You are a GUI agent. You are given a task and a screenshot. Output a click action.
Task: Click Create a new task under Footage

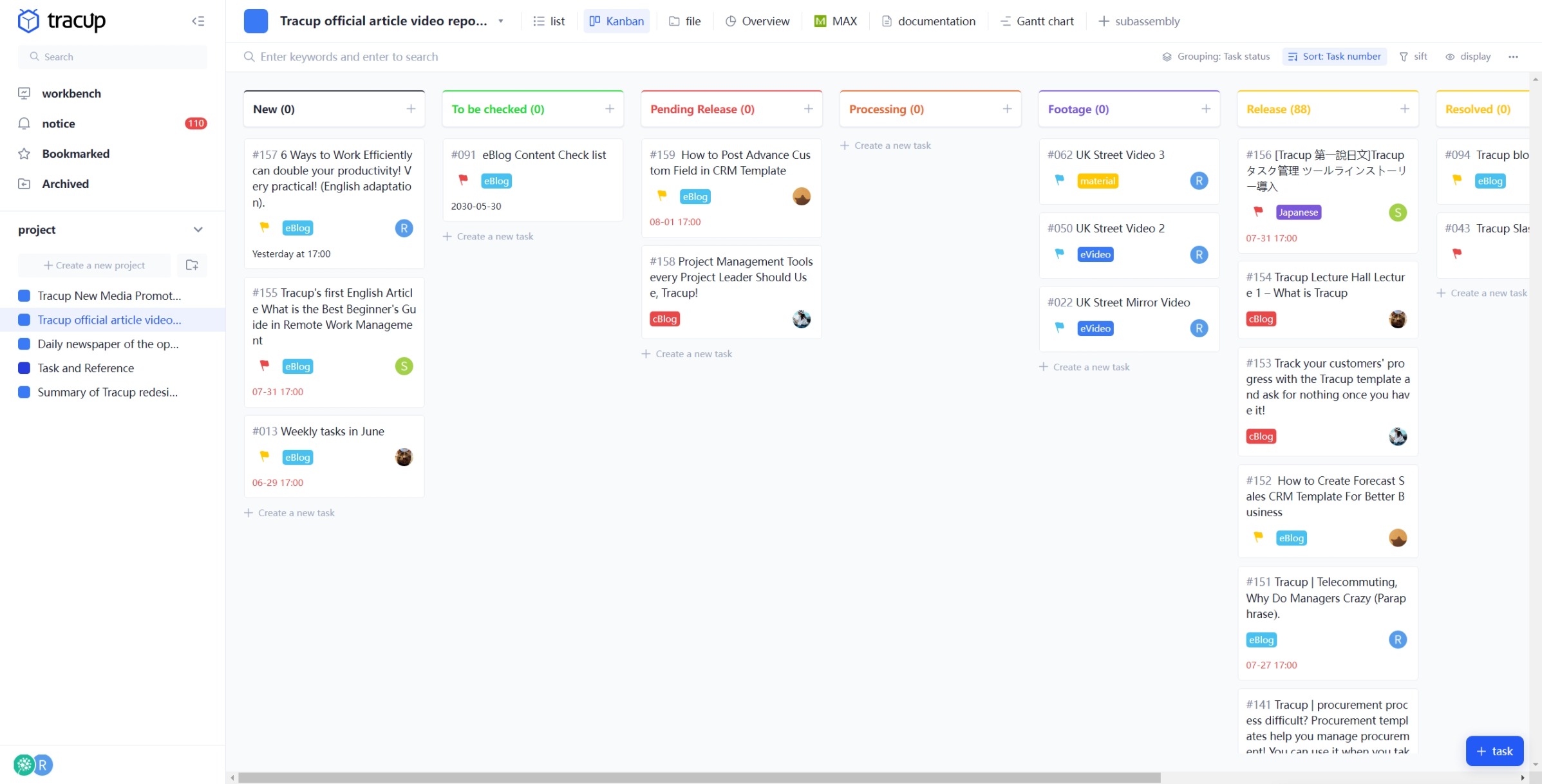[1085, 367]
